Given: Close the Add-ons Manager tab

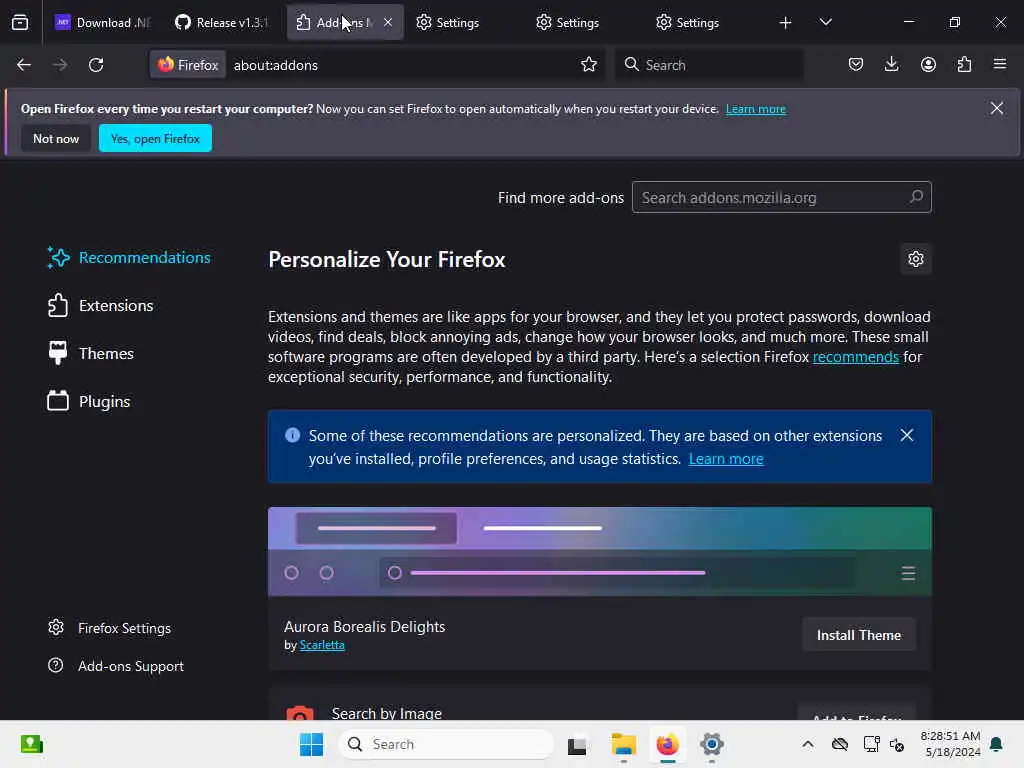Looking at the screenshot, I should click(388, 22).
